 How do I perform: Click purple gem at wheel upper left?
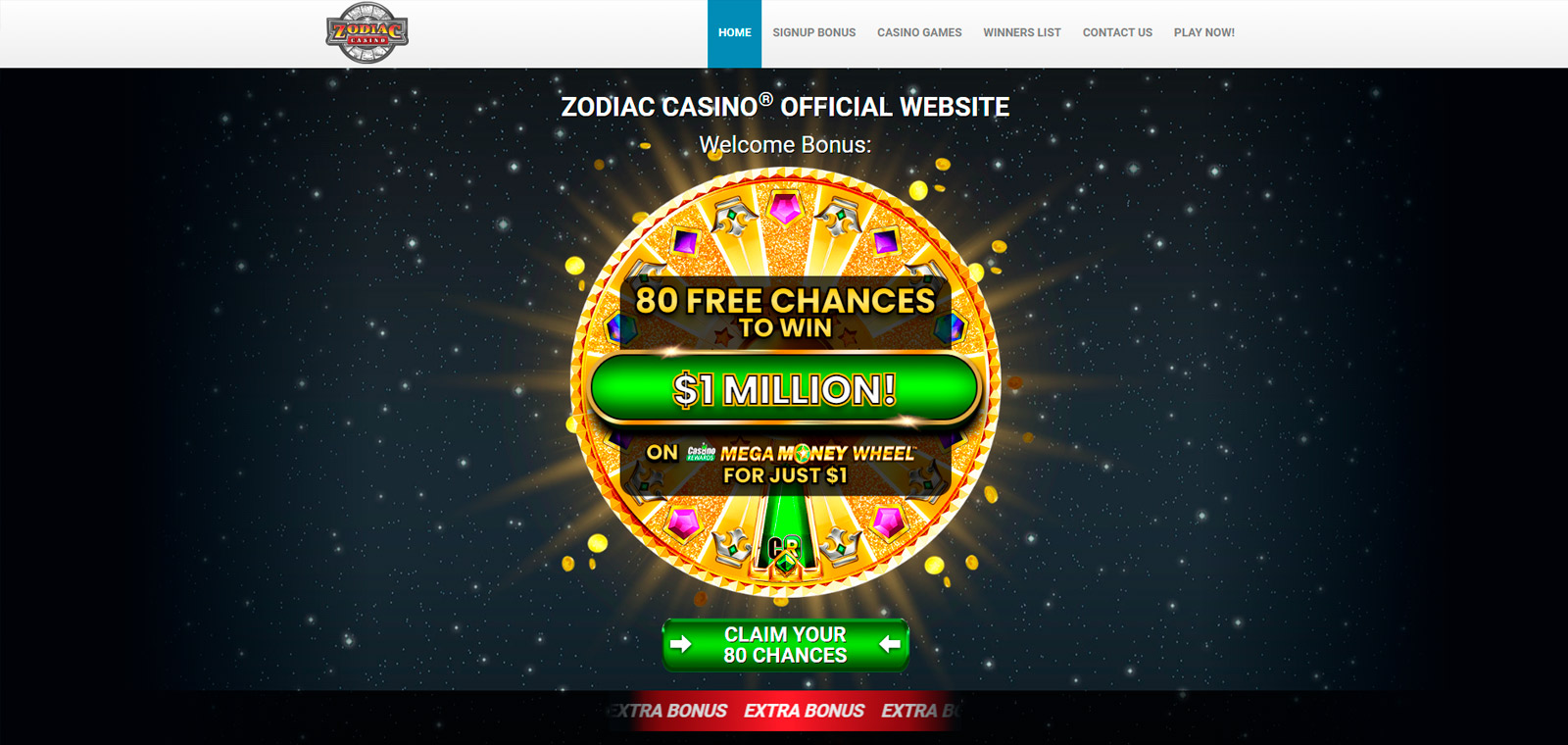[685, 240]
